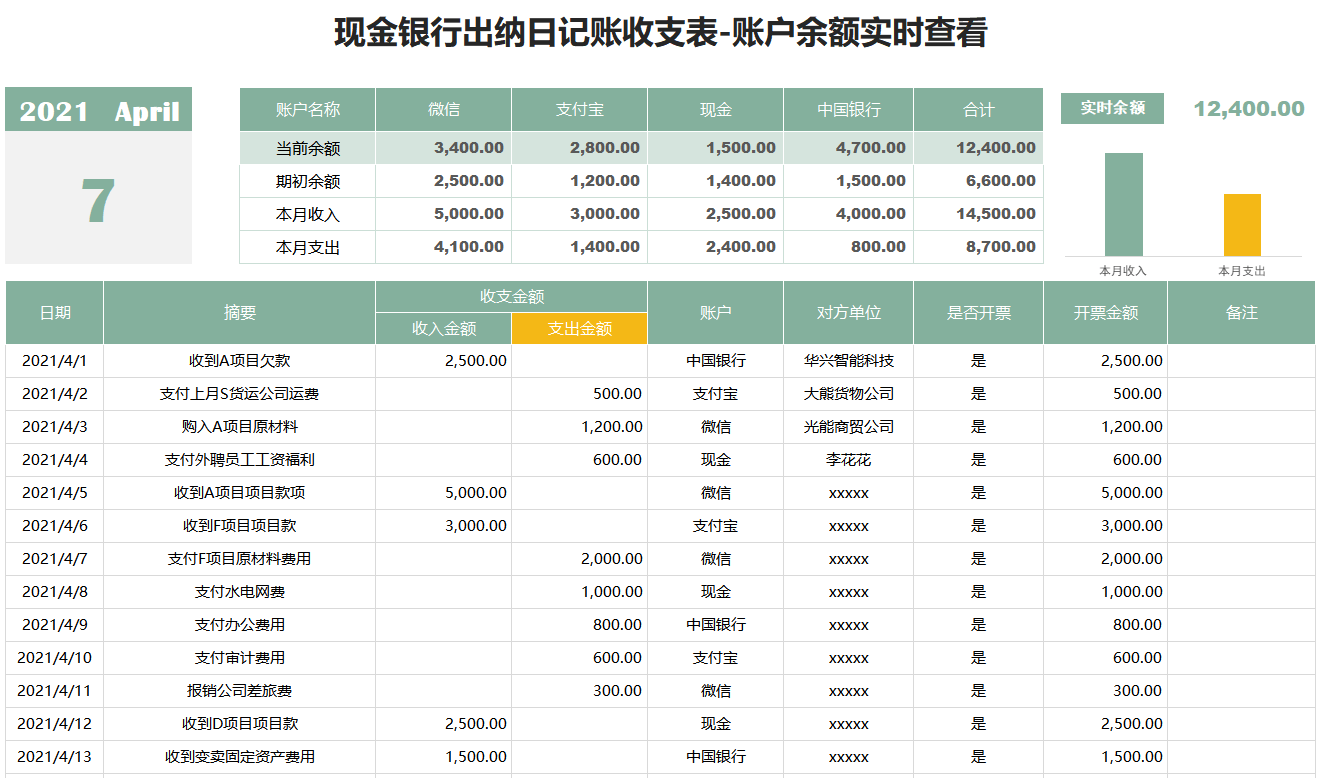1324x778 pixels.
Task: Click the 实时余额 header badge
Action: [1113, 108]
